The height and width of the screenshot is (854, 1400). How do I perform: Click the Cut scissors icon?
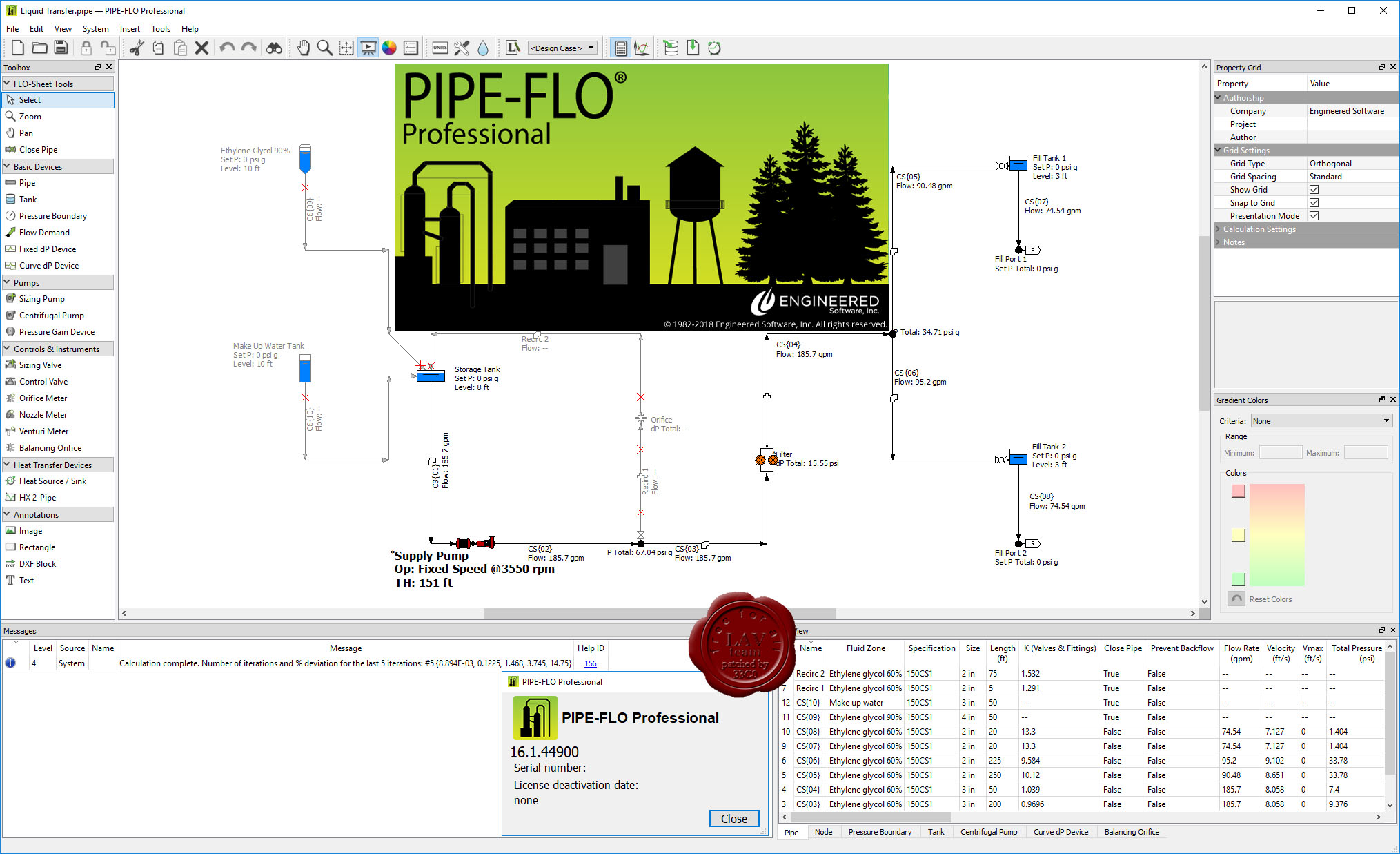pyautogui.click(x=137, y=48)
